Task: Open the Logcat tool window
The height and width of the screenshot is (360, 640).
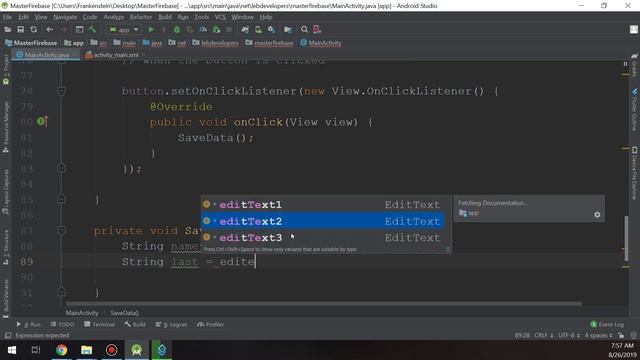Action: pyautogui.click(x=171, y=324)
